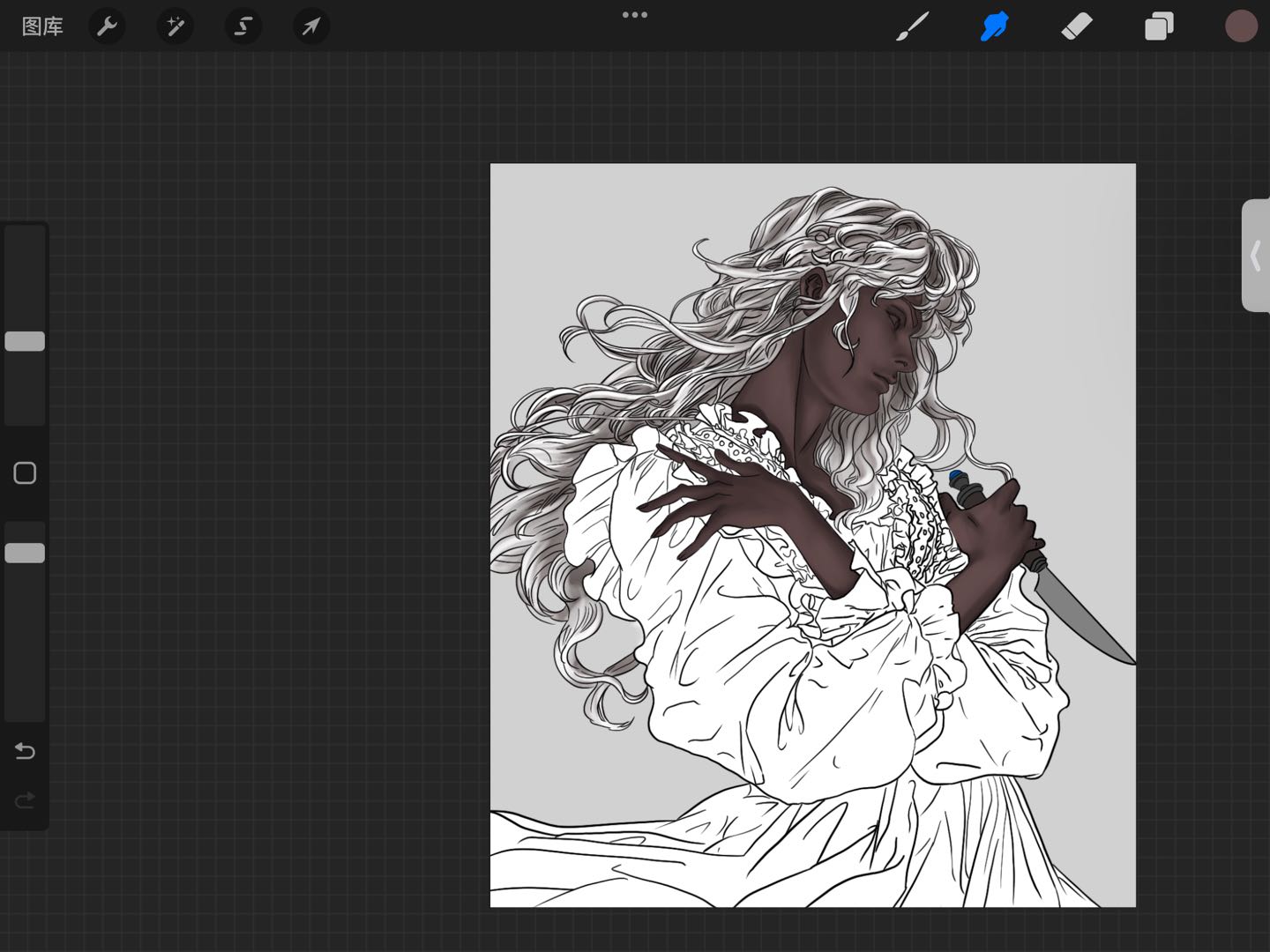1270x952 pixels.
Task: Tap the three-dot menu at top center
Action: (x=635, y=15)
